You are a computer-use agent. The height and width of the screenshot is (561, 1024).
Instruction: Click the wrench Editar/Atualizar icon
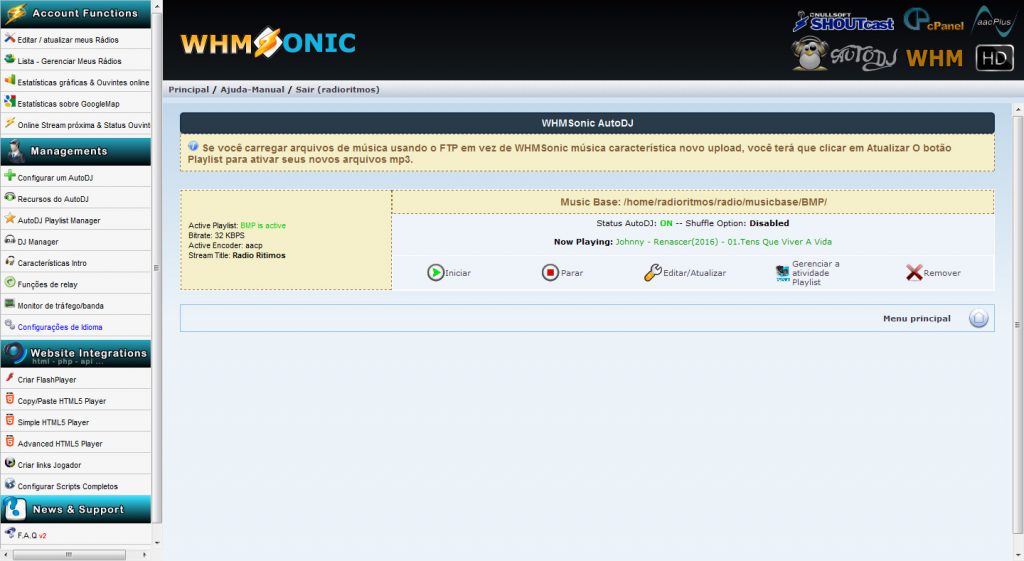pos(652,272)
